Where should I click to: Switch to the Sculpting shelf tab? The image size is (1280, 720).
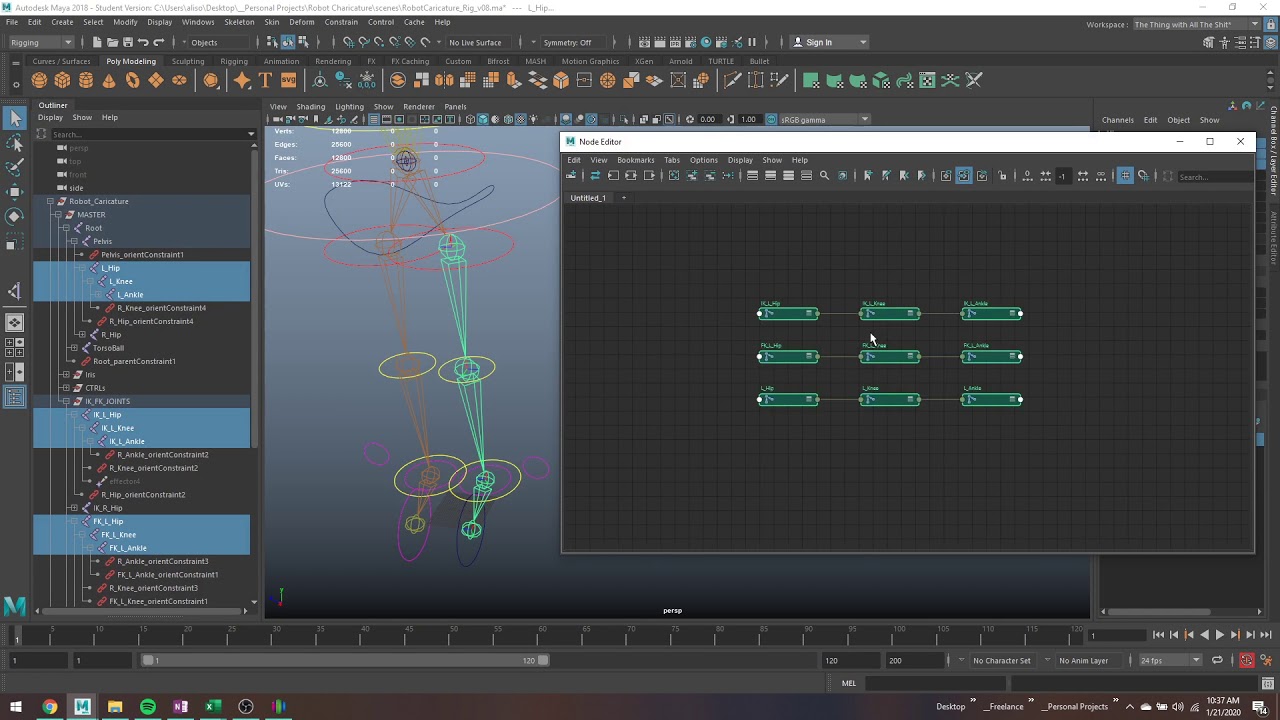click(x=188, y=61)
